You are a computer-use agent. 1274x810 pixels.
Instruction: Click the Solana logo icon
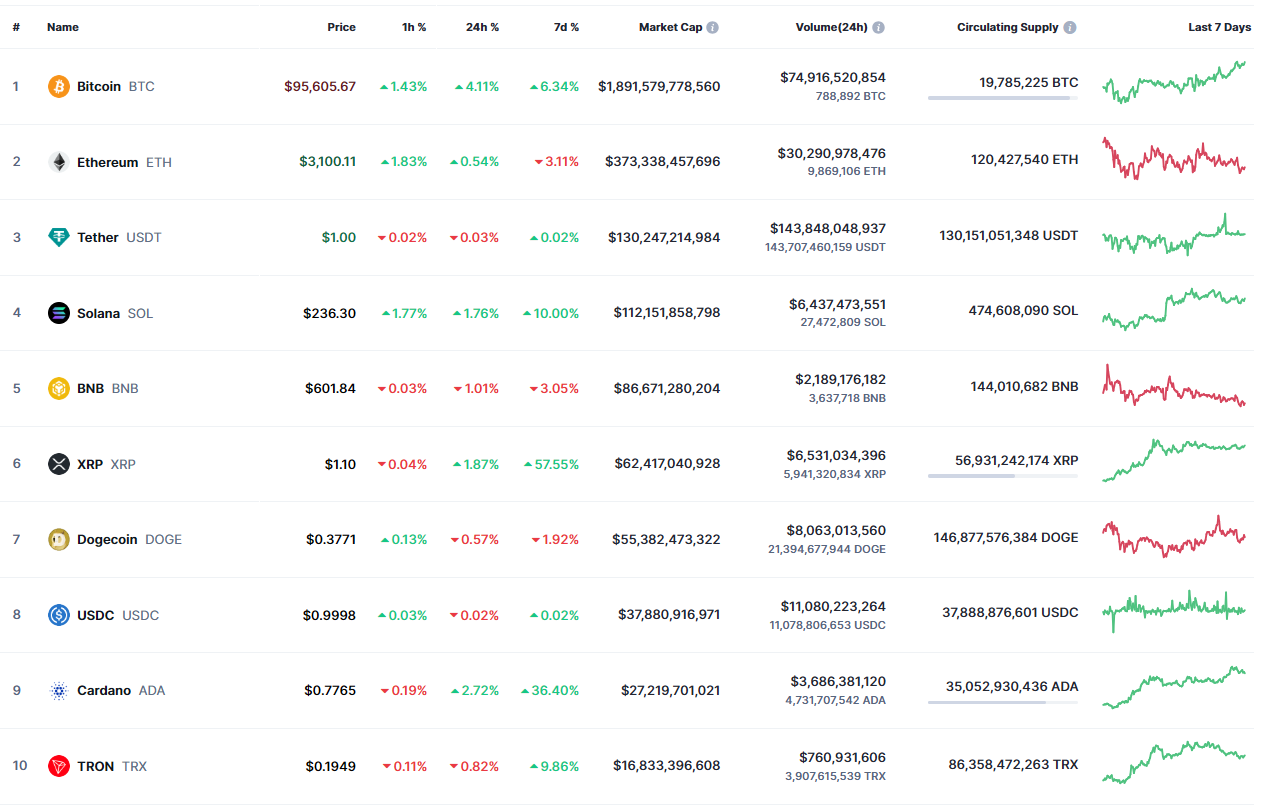(59, 313)
